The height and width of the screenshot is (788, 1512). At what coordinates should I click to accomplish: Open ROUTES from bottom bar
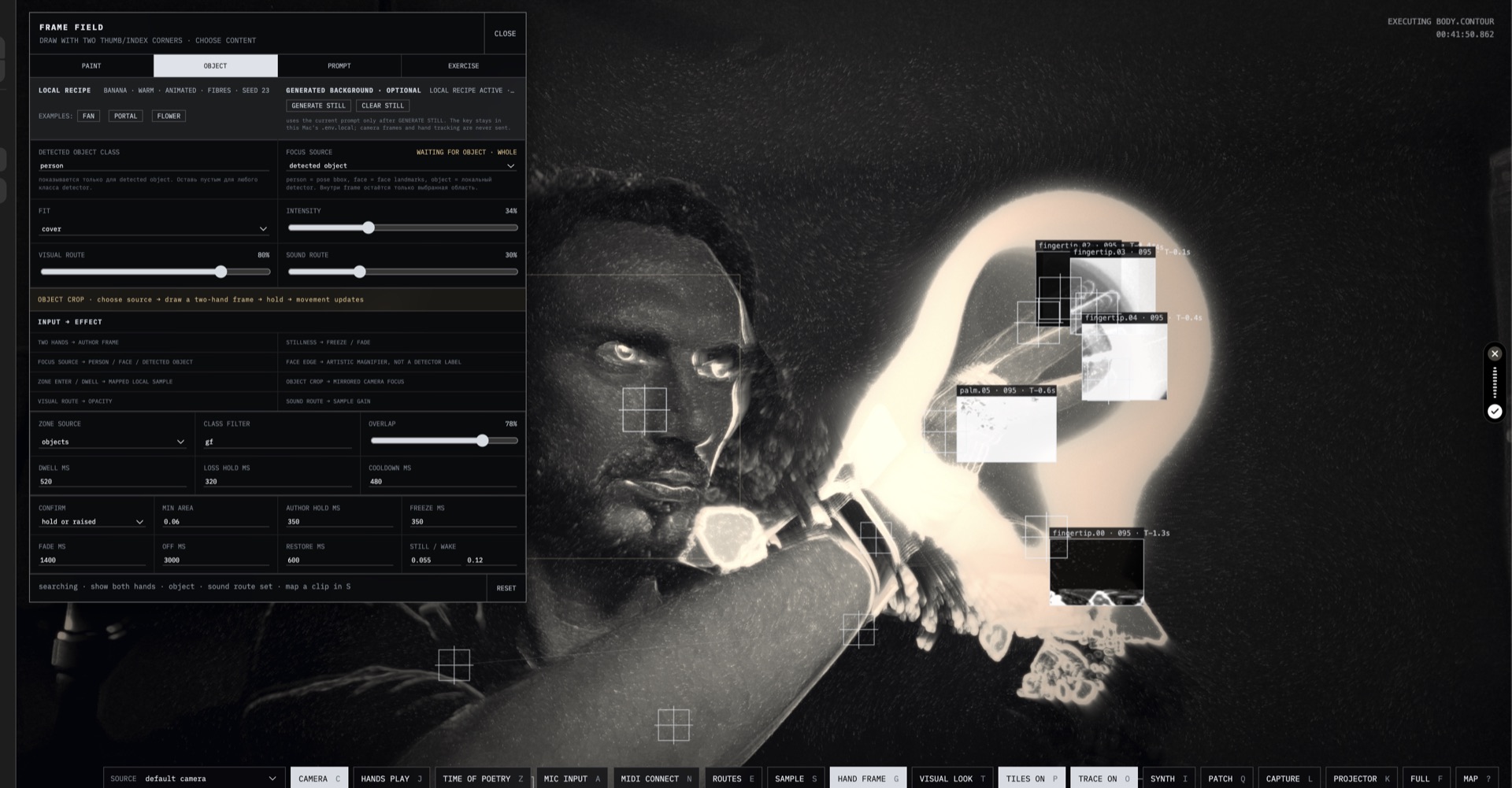pos(733,779)
